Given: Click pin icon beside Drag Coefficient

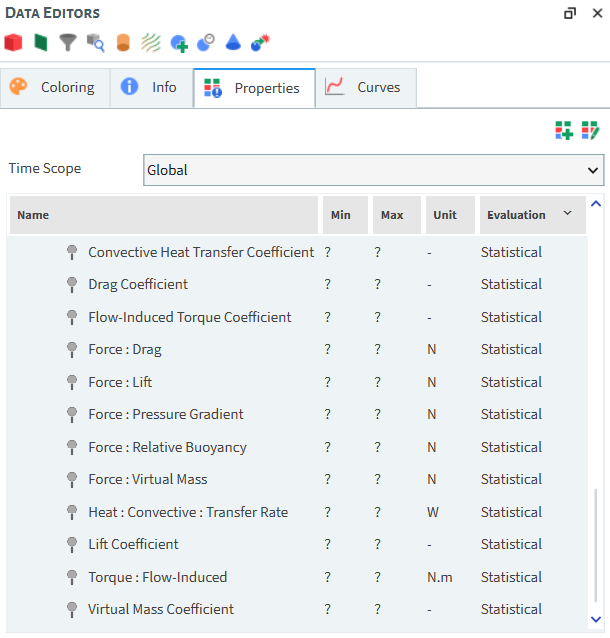Looking at the screenshot, I should pos(72,285).
